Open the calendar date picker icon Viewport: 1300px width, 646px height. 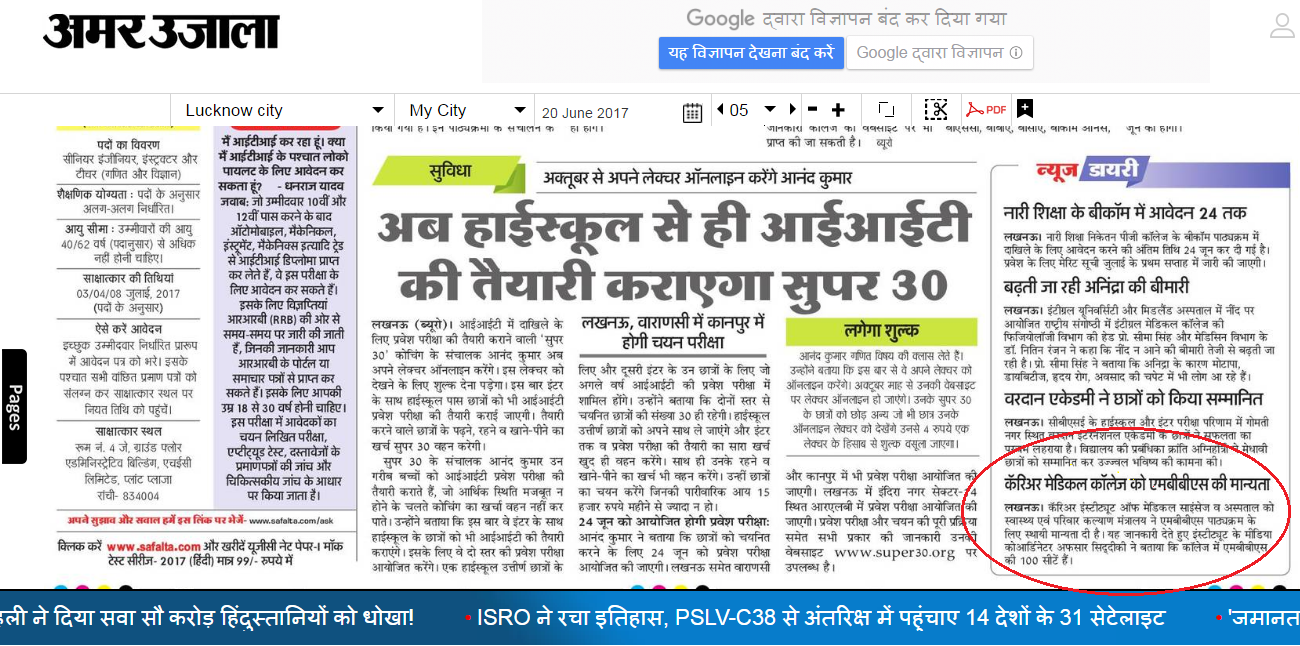(x=692, y=111)
